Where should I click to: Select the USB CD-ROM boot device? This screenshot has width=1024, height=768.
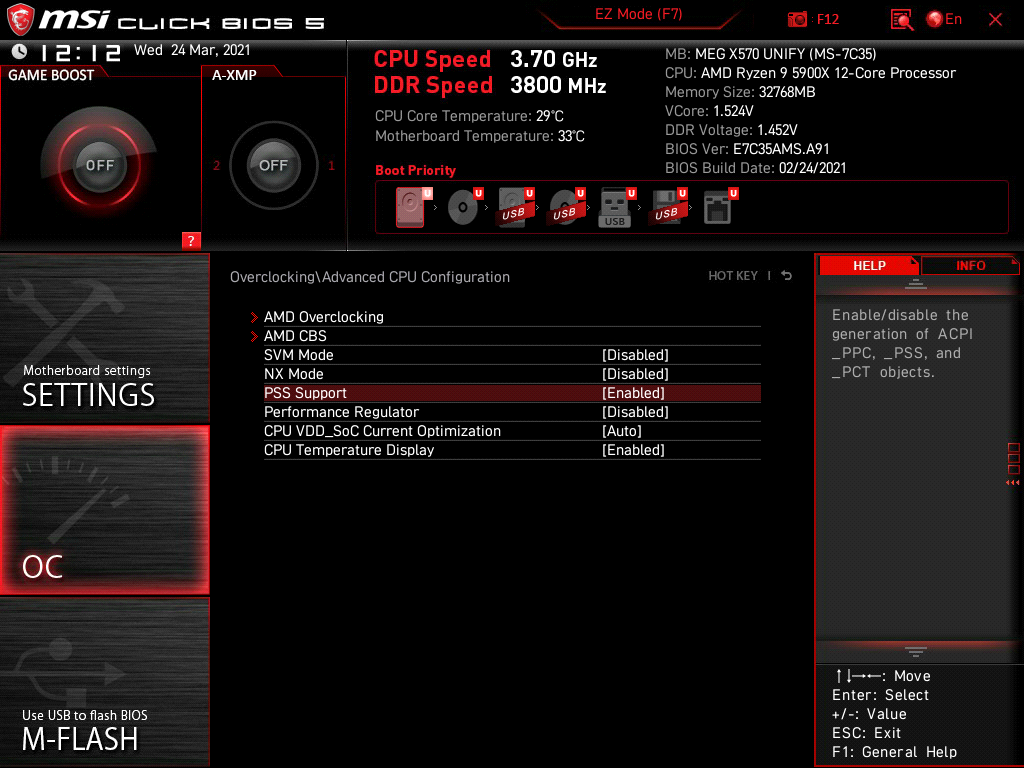[567, 207]
